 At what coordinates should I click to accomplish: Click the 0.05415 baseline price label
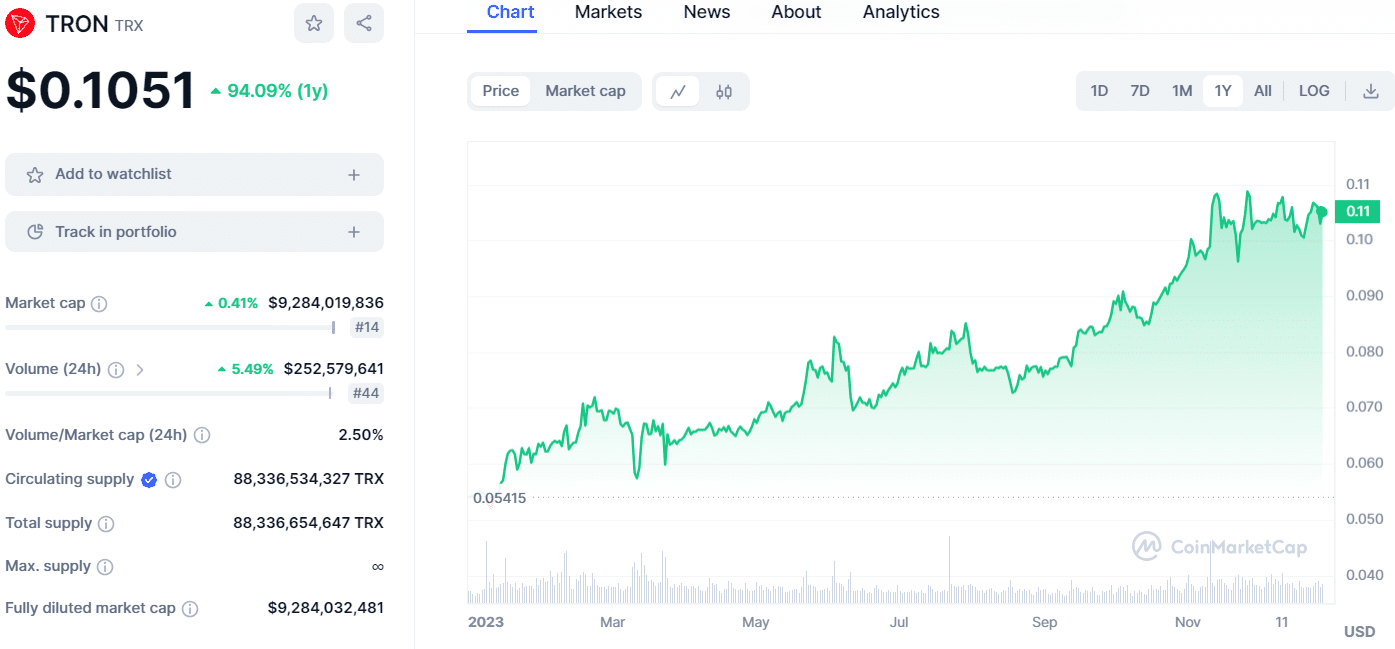point(500,498)
